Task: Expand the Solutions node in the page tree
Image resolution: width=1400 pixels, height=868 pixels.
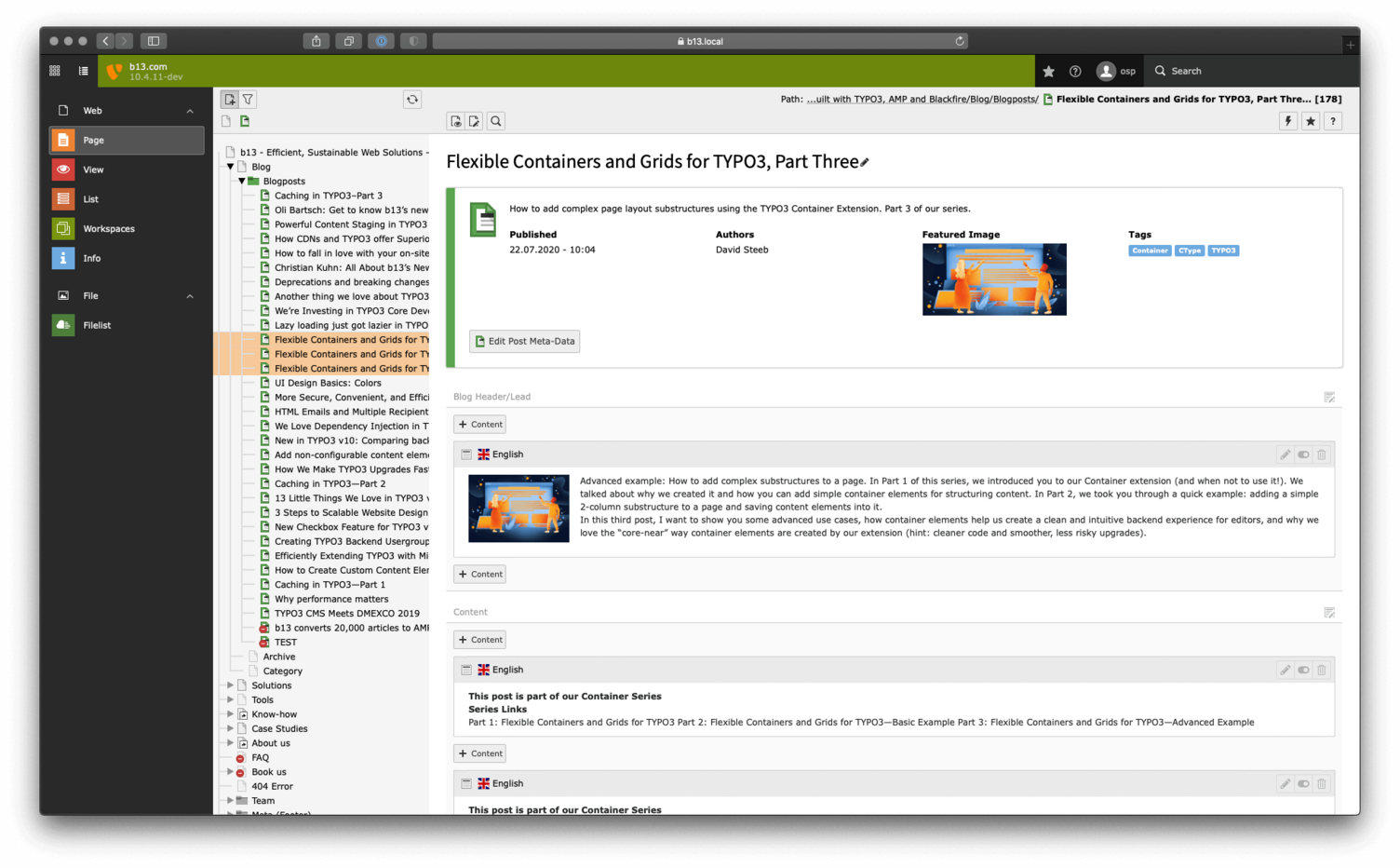Action: (229, 685)
